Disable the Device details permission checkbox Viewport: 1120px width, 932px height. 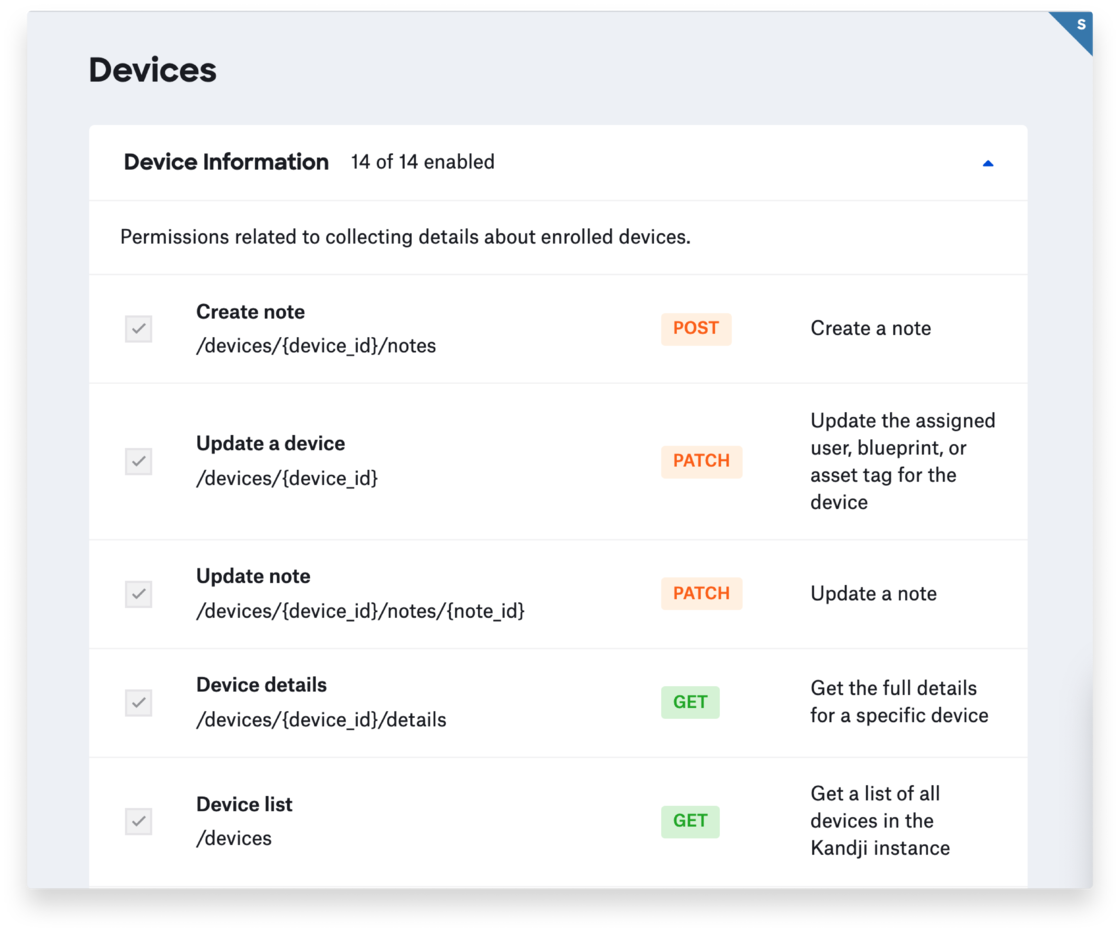coord(139,703)
